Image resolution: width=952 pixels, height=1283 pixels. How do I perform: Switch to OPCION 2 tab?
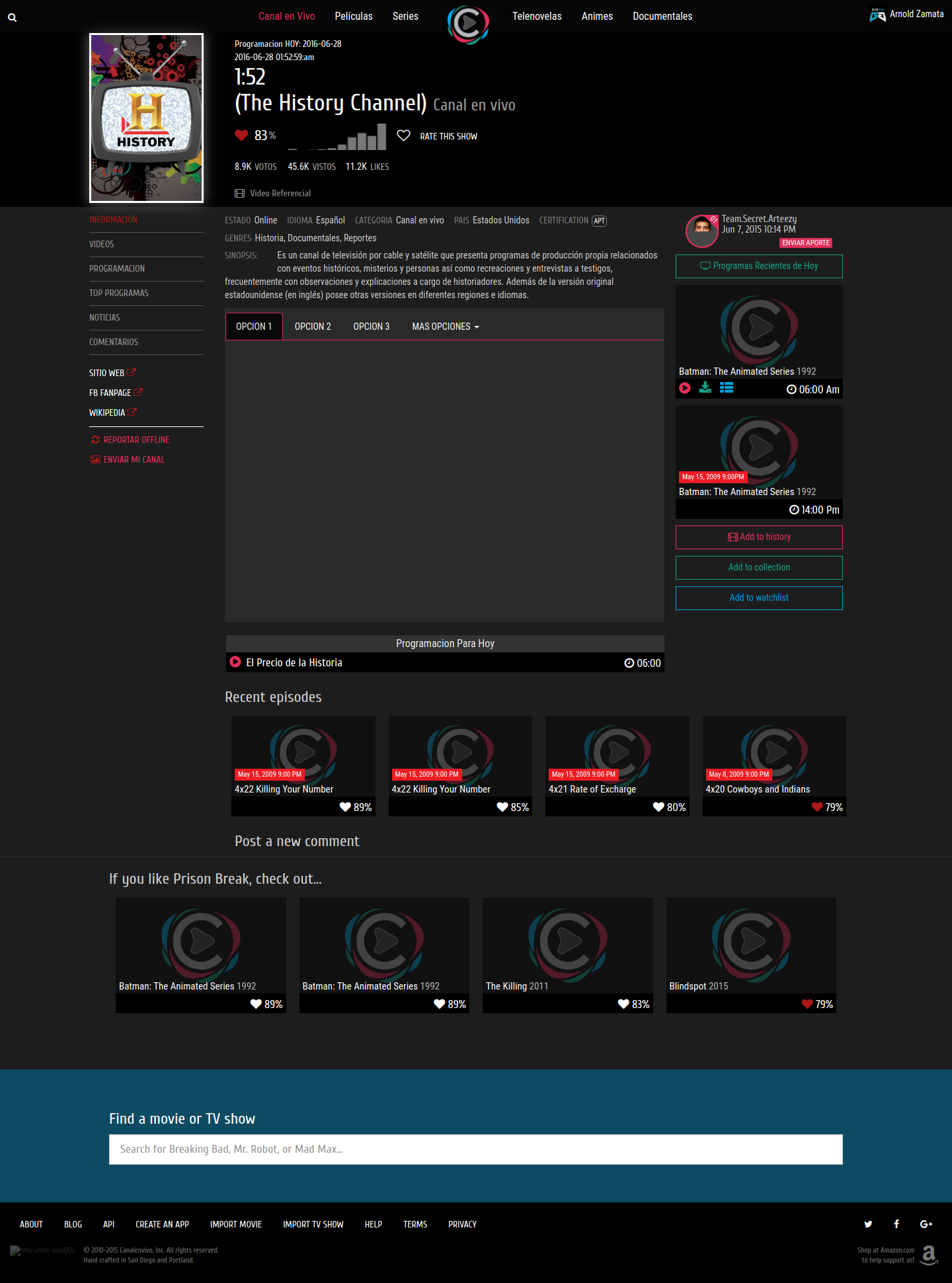[313, 327]
